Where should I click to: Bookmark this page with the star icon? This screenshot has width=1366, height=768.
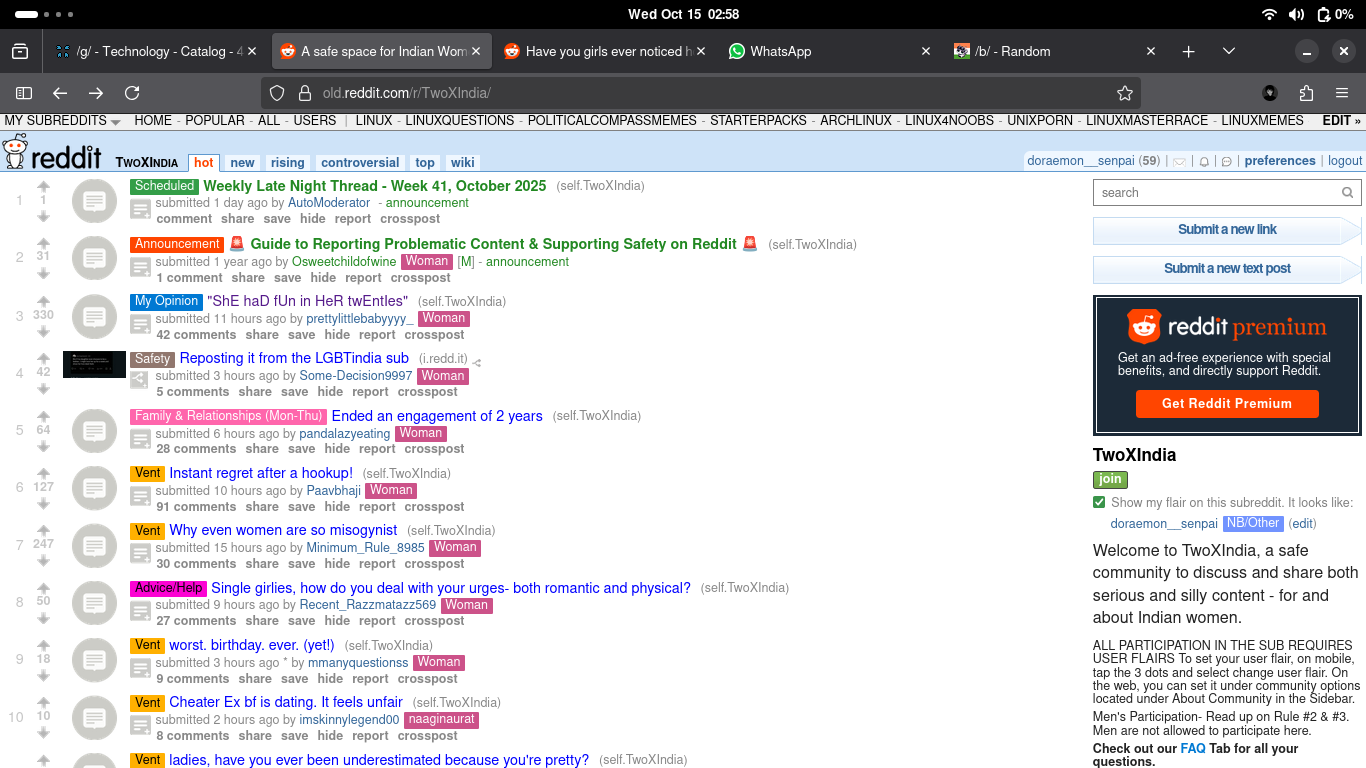click(x=1125, y=93)
